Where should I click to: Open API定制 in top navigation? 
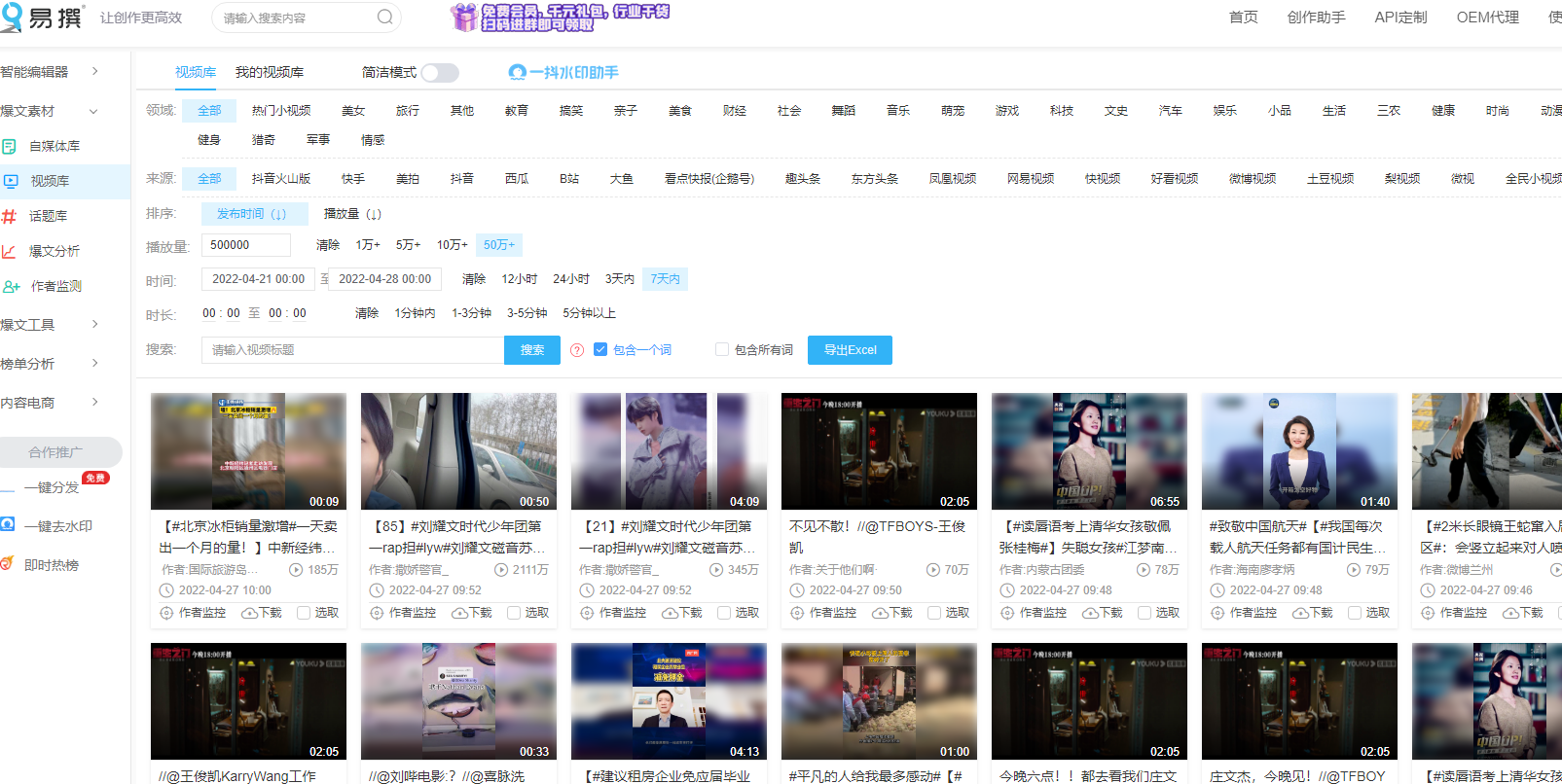pos(1400,18)
